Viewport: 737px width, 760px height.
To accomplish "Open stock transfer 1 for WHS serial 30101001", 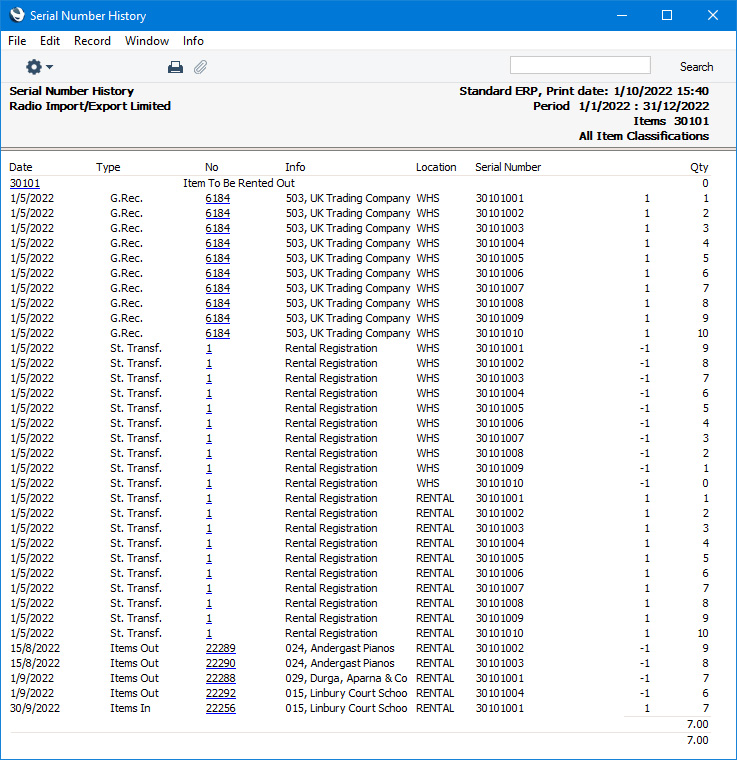I will pyautogui.click(x=209, y=348).
